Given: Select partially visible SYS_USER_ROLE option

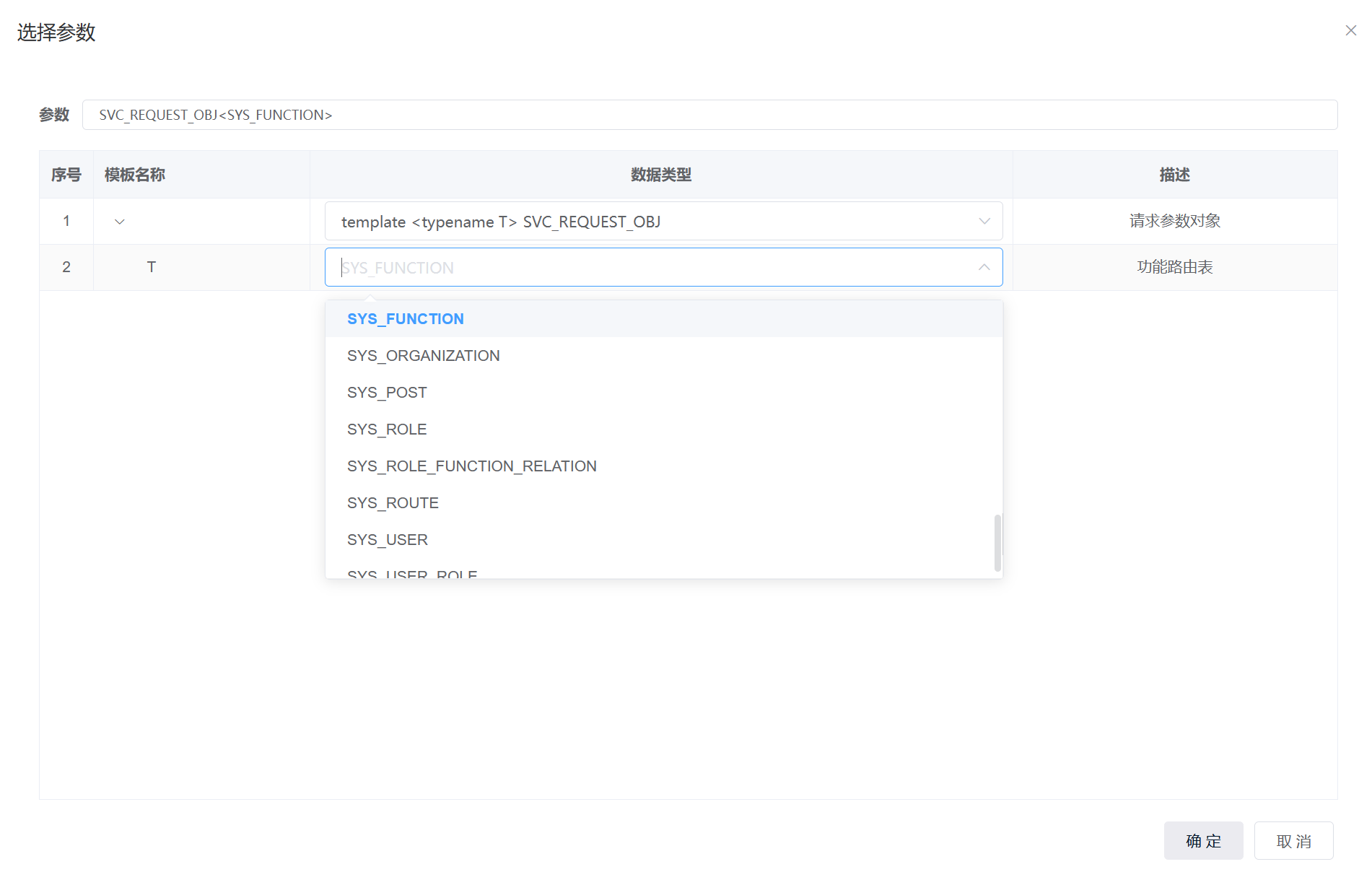Looking at the screenshot, I should pos(412,573).
